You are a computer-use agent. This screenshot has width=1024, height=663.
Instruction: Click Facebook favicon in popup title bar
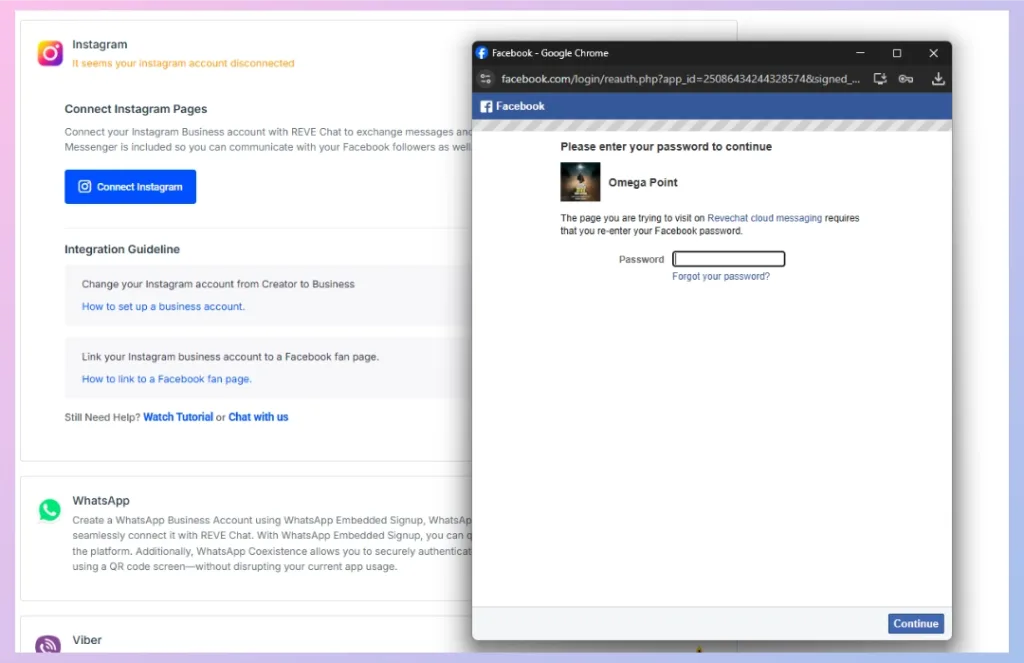[x=482, y=53]
